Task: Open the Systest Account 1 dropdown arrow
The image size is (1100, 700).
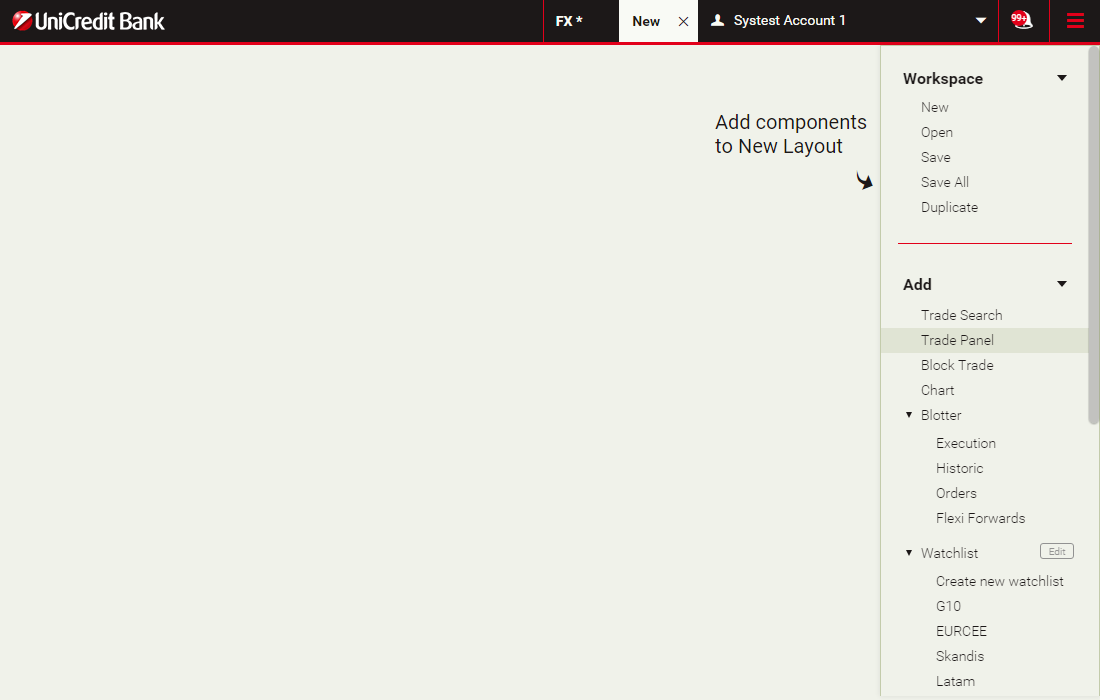Action: click(980, 21)
